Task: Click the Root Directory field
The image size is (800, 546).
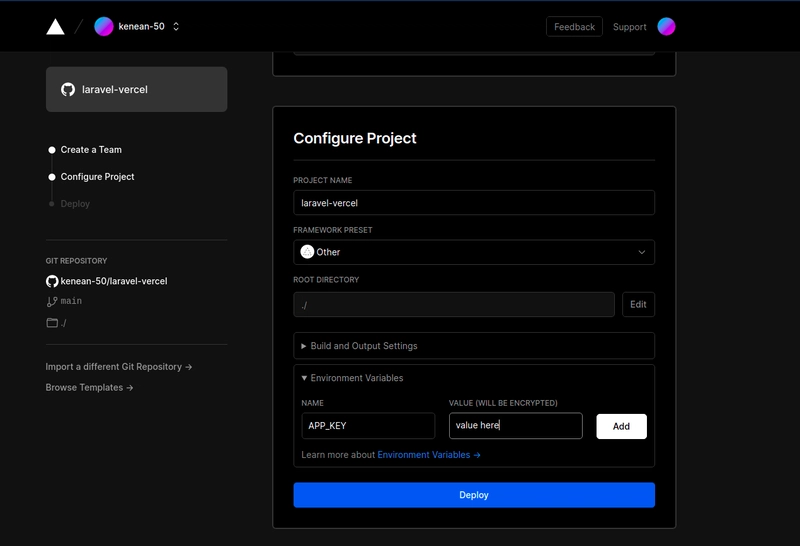Action: 454,305
